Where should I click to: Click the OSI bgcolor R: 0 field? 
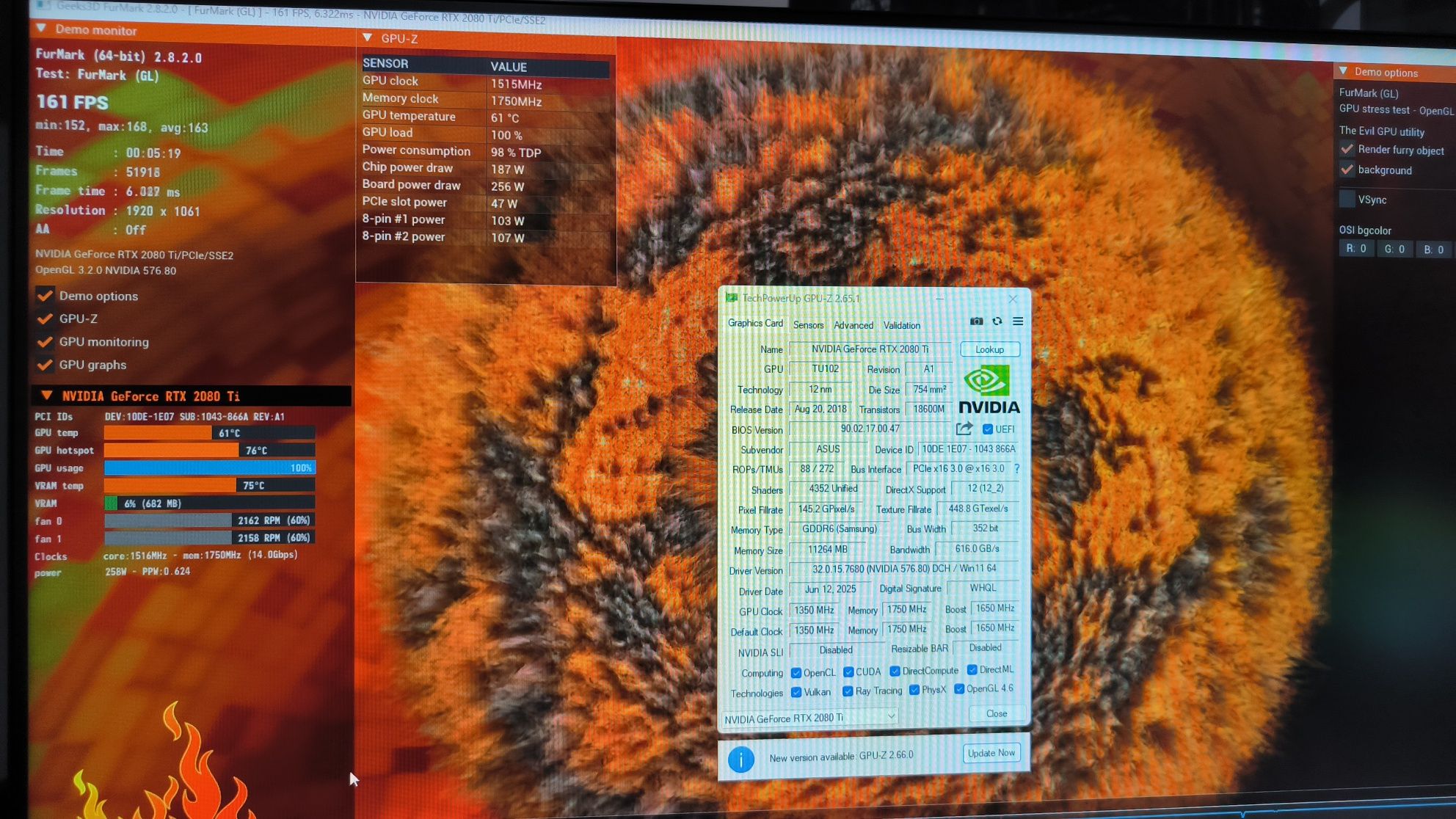[x=1356, y=249]
